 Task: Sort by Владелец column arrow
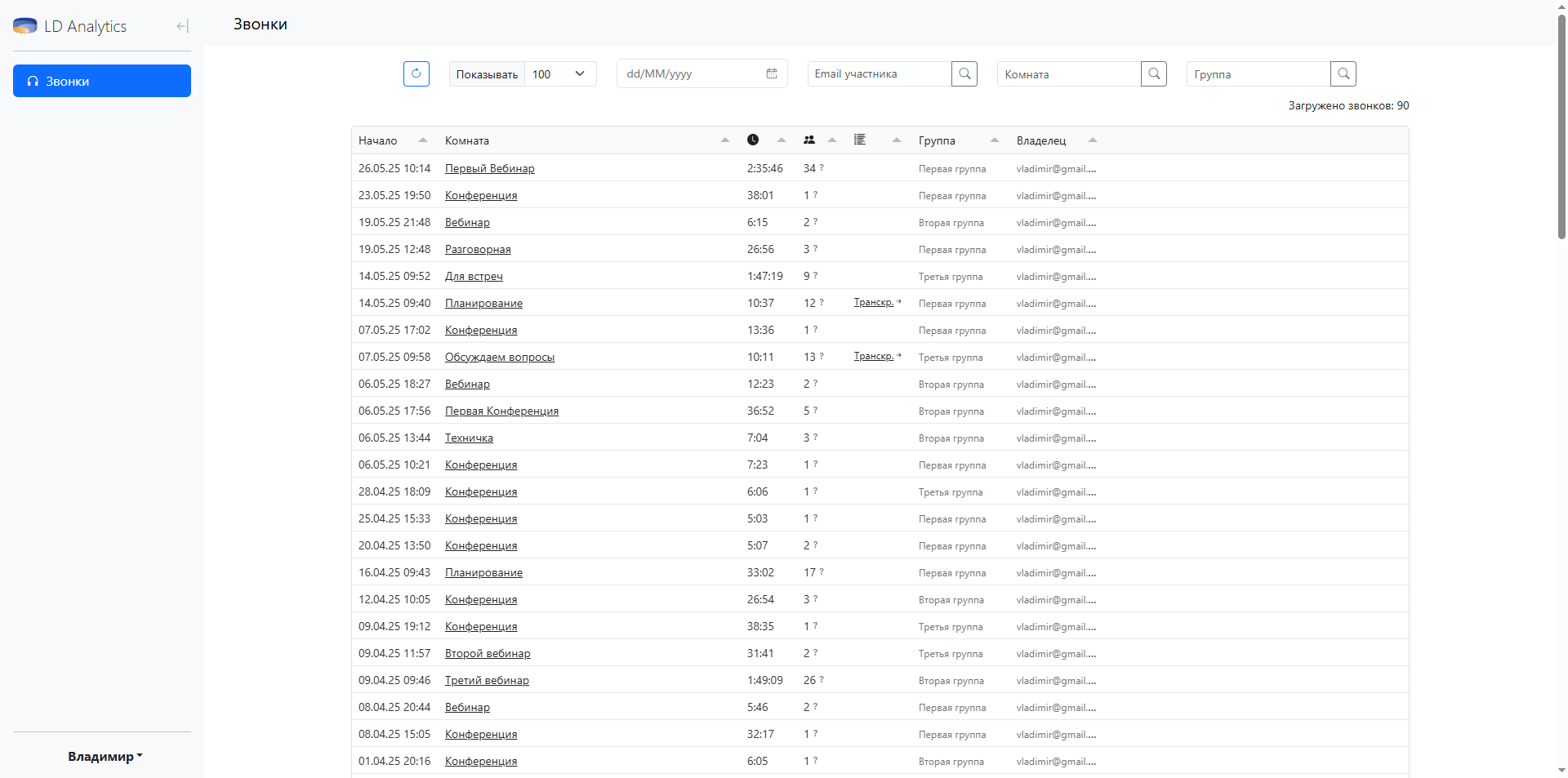pyautogui.click(x=1093, y=140)
